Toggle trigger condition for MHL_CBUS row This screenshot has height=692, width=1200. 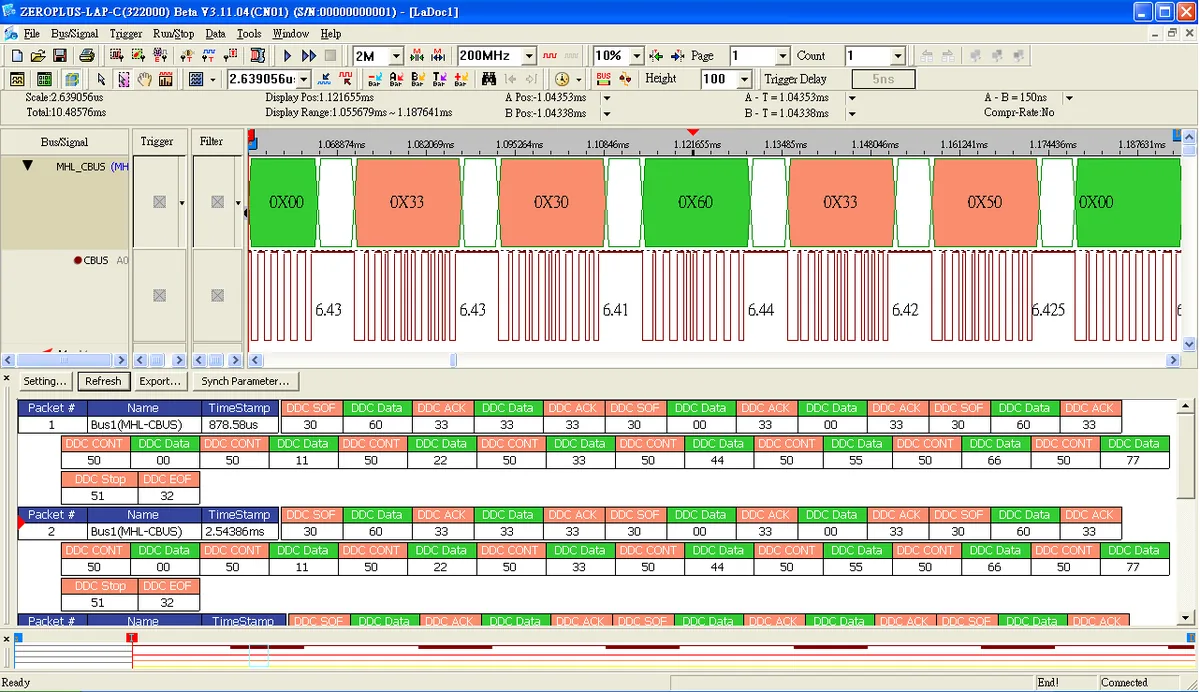click(x=159, y=202)
